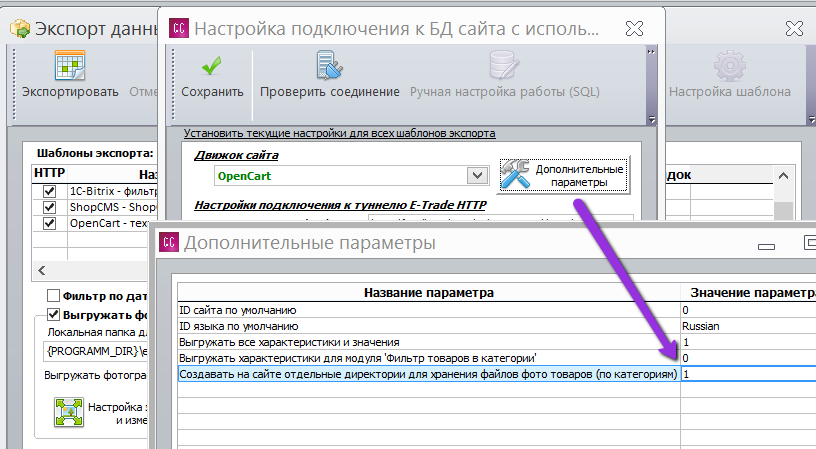Click Настройки подключения к туннелю E-Trade HTTP heading
Image resolution: width=816 pixels, height=449 pixels.
[340, 205]
